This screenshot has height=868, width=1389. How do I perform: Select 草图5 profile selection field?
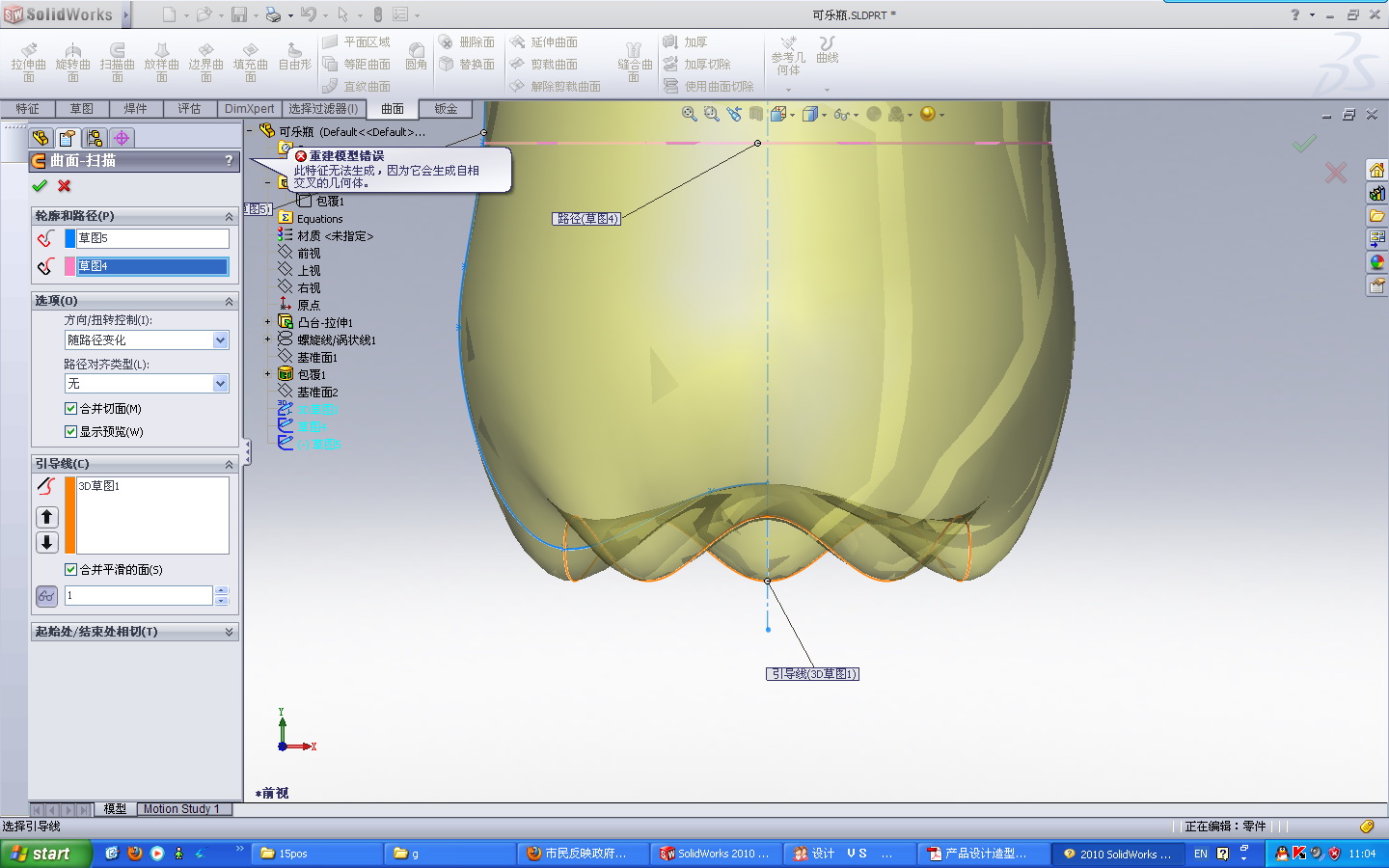[x=152, y=238]
